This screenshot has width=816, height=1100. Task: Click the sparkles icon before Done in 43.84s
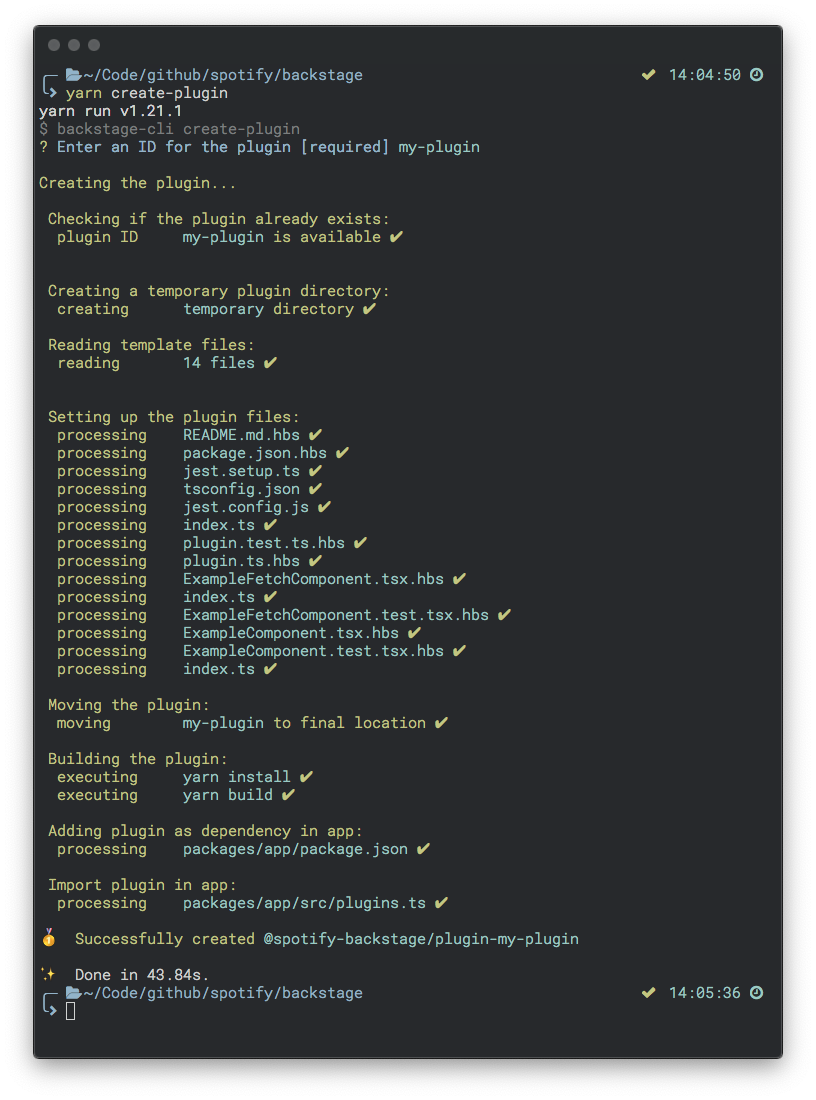(x=48, y=974)
